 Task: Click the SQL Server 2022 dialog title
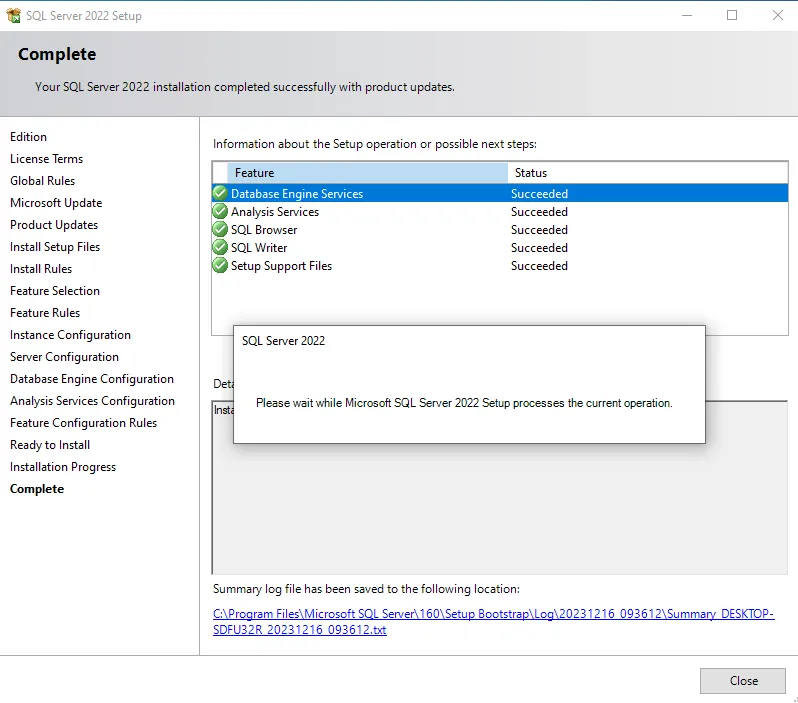tap(283, 341)
